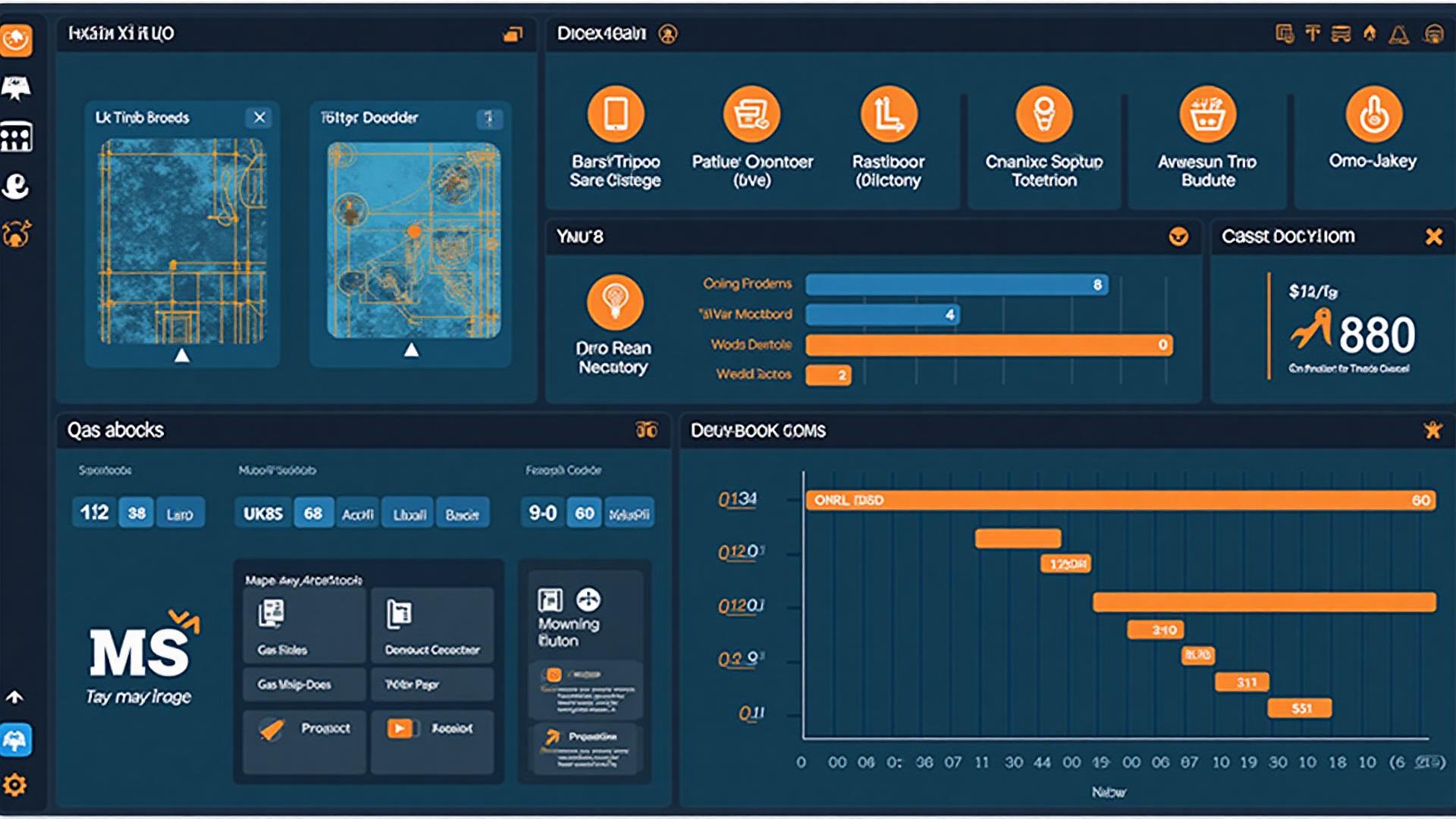Screen dimensions: 1456x819
Task: Click the Dro Rean Necutory lightbulb icon
Action: (615, 302)
